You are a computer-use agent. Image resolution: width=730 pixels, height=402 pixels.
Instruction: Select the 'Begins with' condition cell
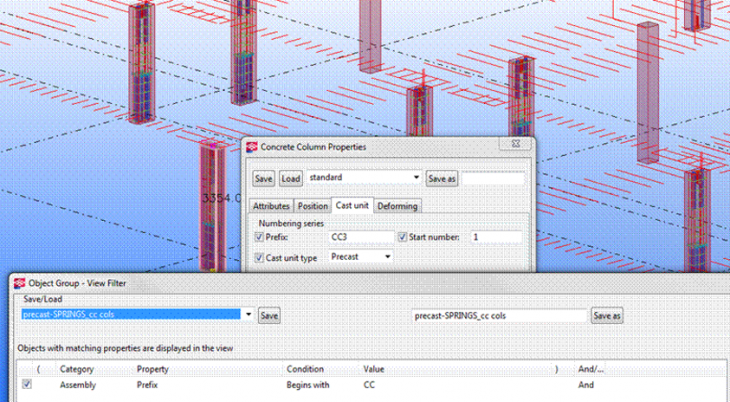(x=309, y=384)
